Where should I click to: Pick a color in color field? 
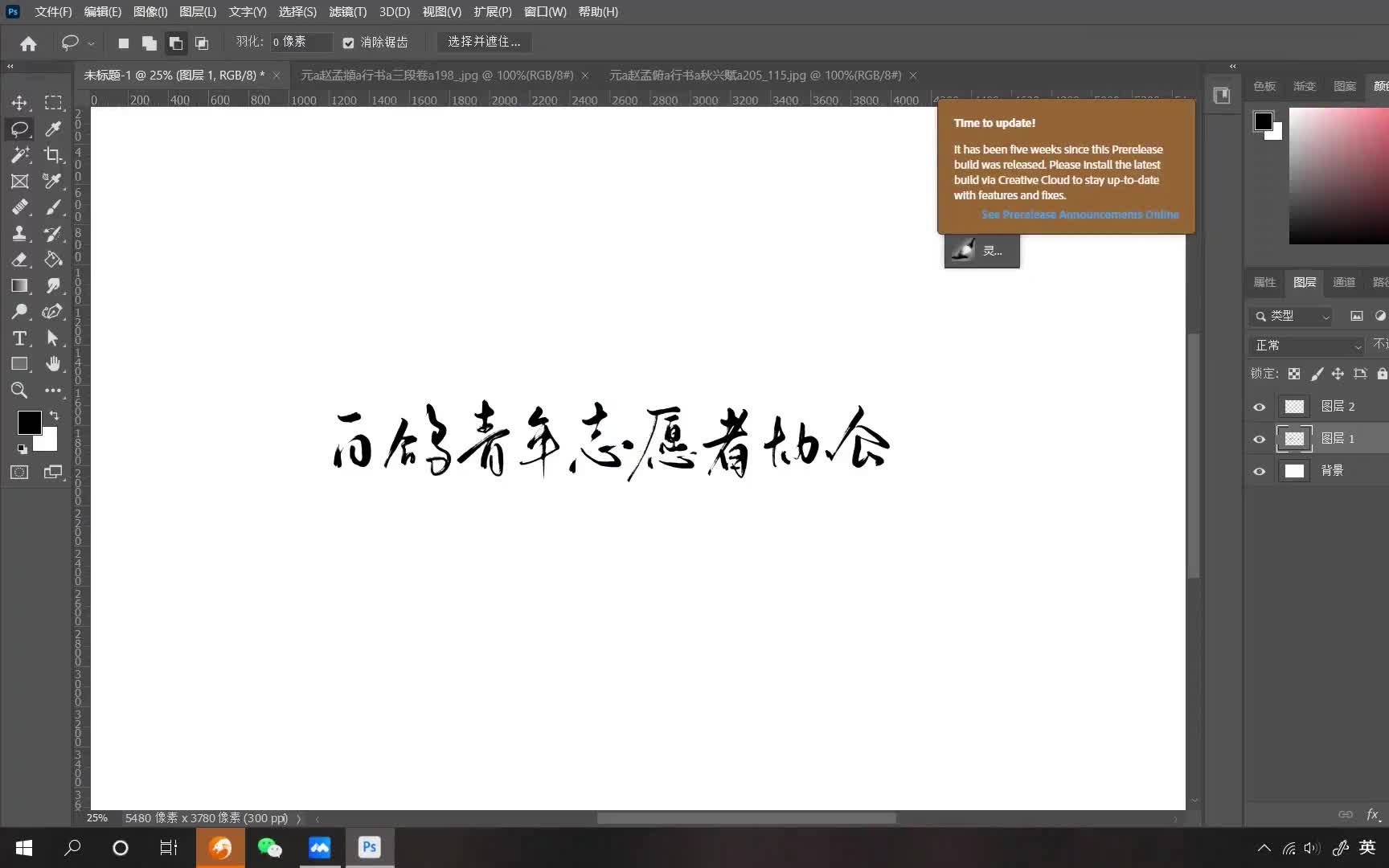(x=1338, y=175)
